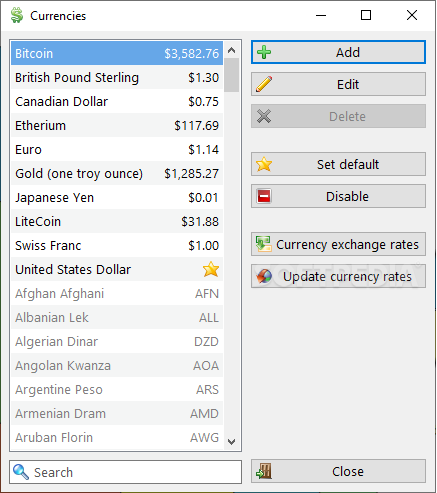Image resolution: width=437 pixels, height=493 pixels.
Task: Select the disabled Albanian Lek currency
Action: point(117,318)
